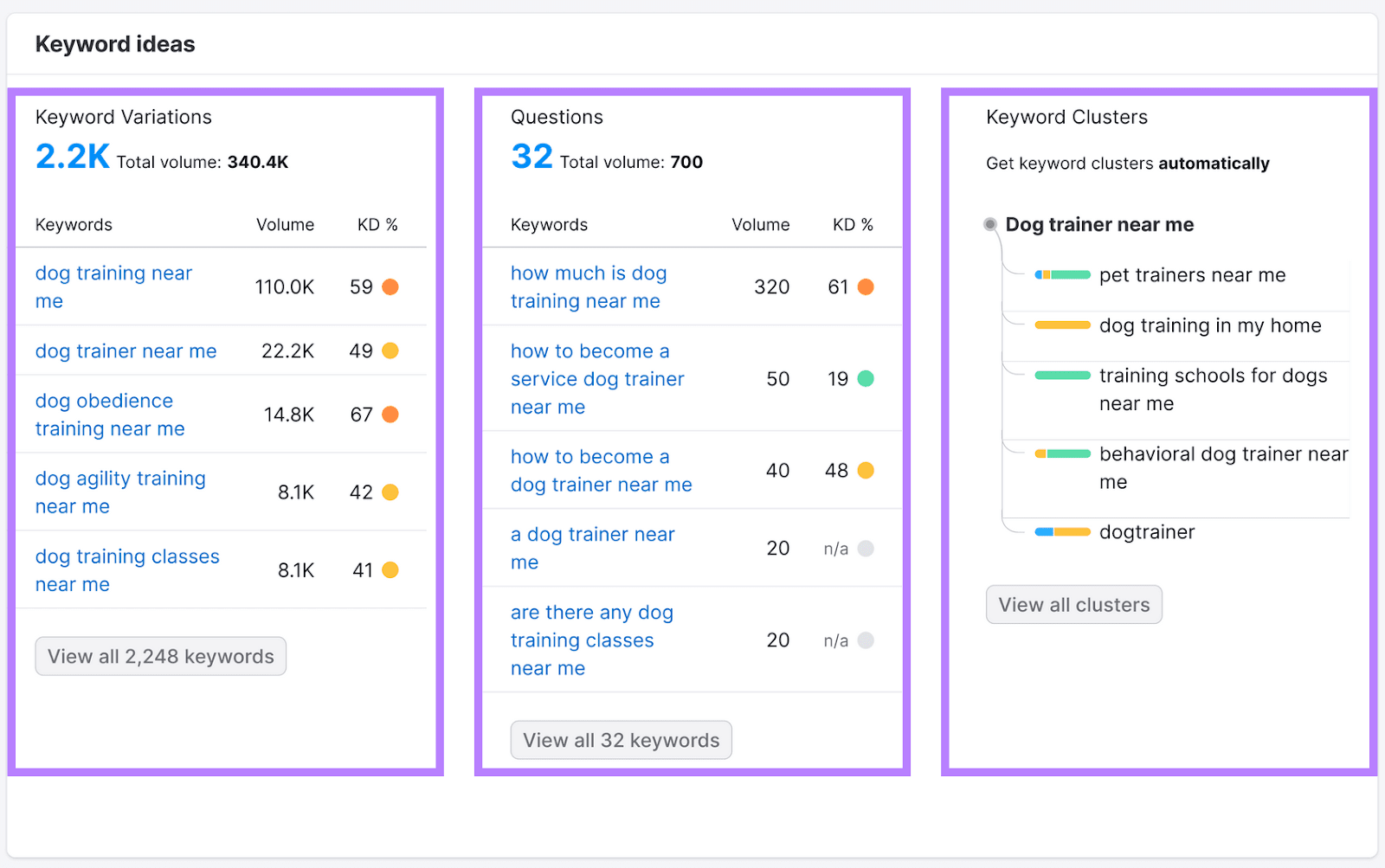The image size is (1385, 868).
Task: Click the blue-yellow bar beside 'dogtrainer'
Action: point(1063,532)
